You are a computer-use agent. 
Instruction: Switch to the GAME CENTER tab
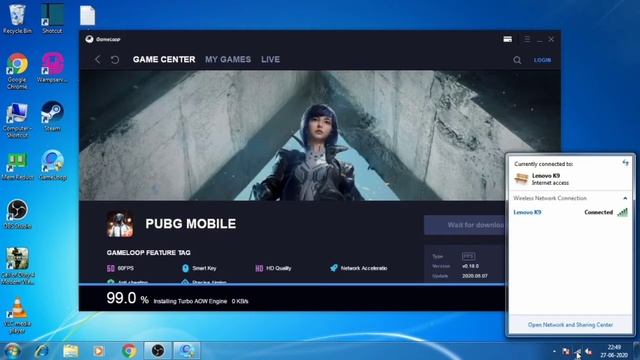(164, 60)
